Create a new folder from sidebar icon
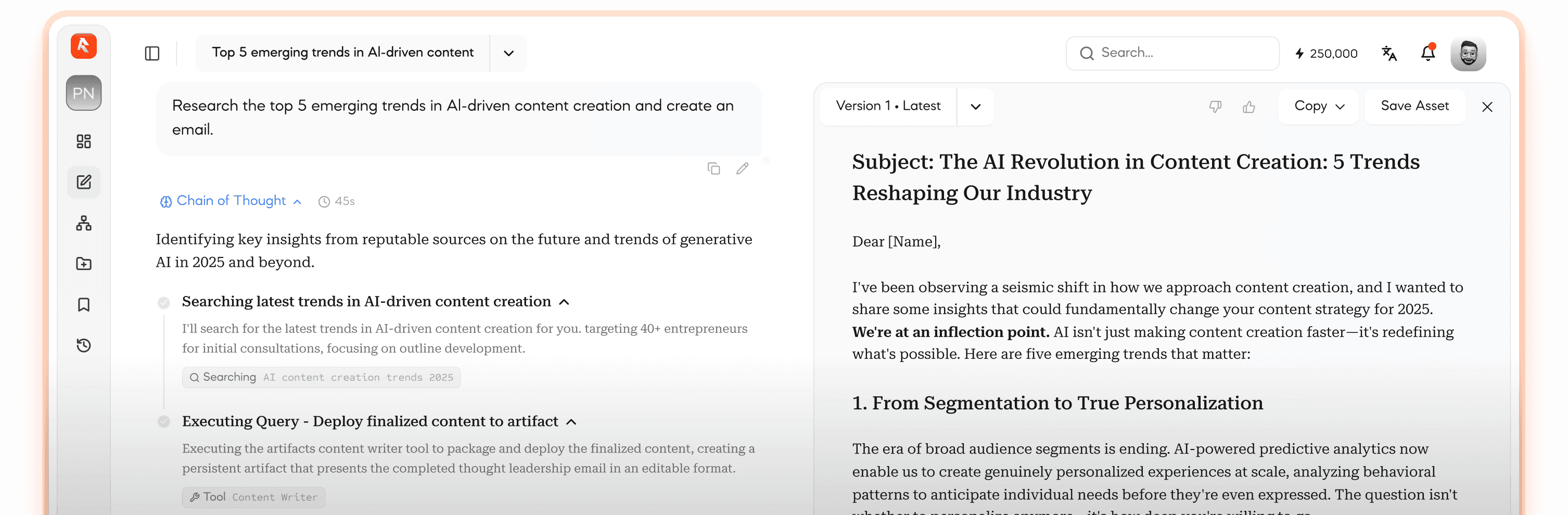Viewport: 1568px width, 515px height. [x=83, y=264]
